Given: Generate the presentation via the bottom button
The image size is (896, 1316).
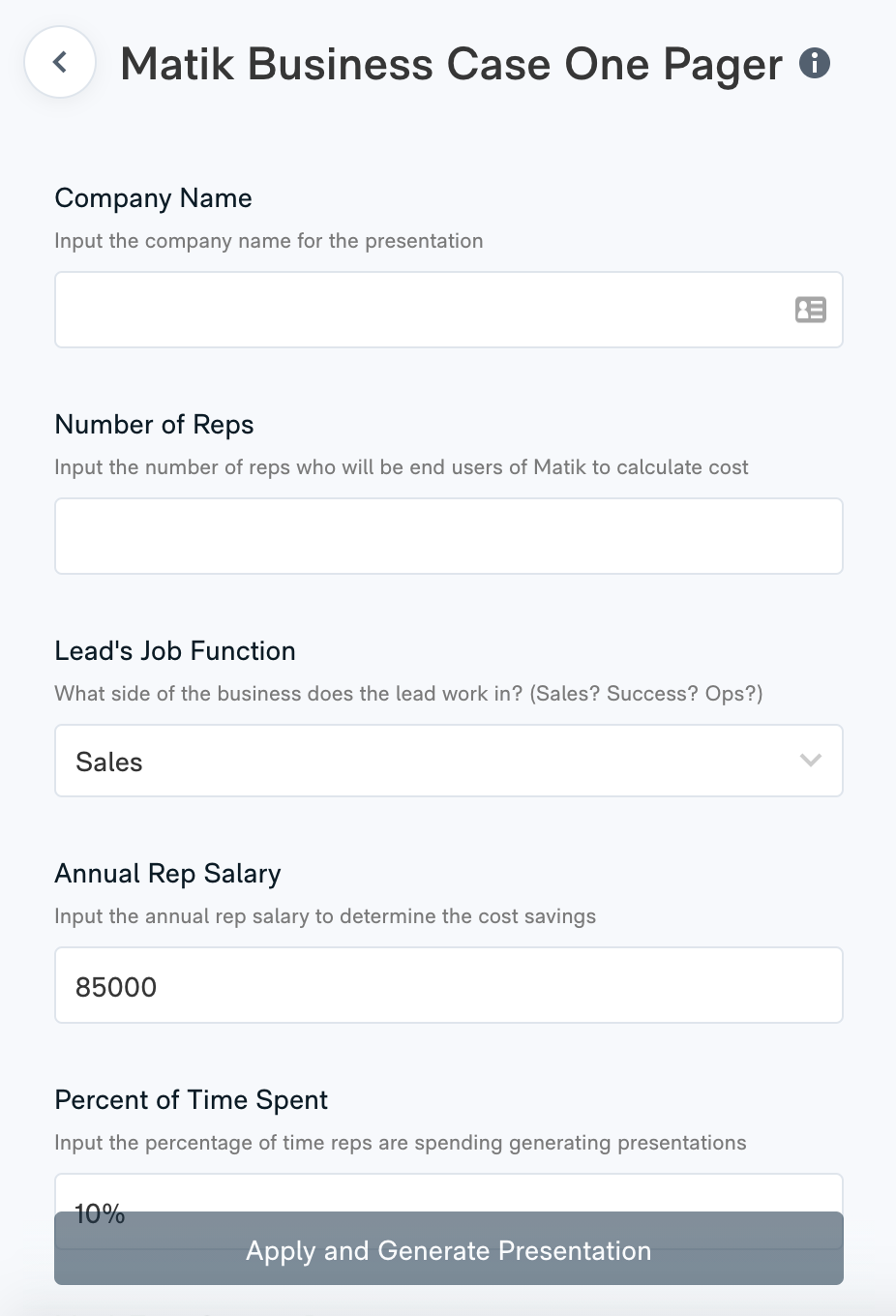Looking at the screenshot, I should (448, 1250).
